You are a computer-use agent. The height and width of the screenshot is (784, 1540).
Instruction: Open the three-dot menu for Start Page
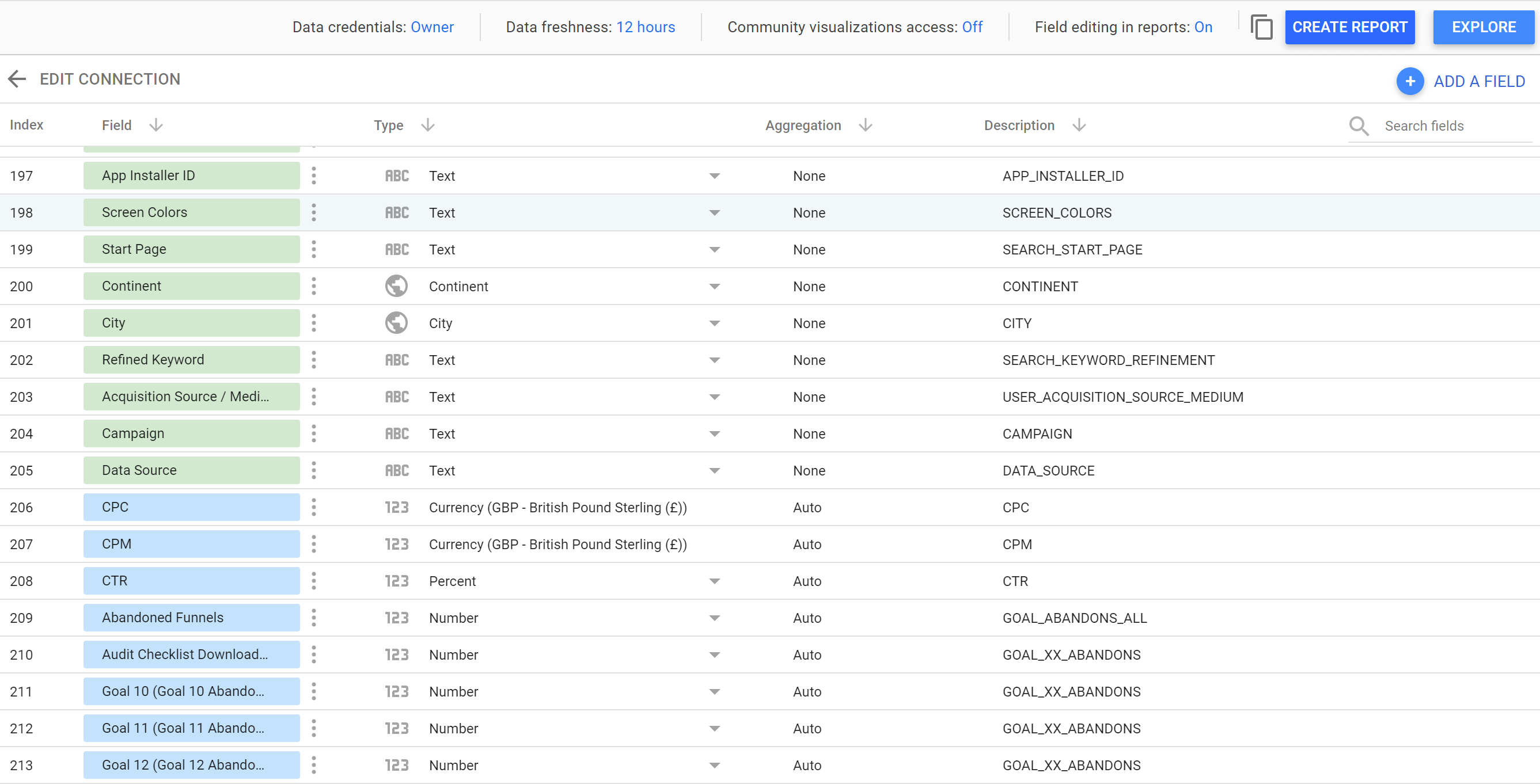[314, 249]
